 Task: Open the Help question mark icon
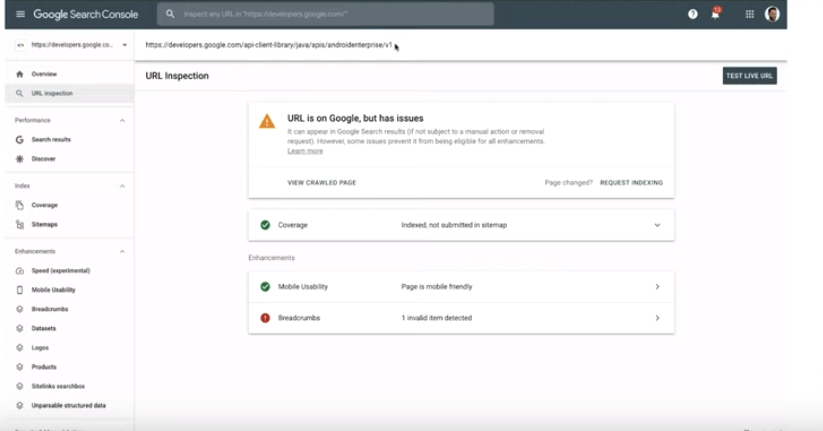693,14
